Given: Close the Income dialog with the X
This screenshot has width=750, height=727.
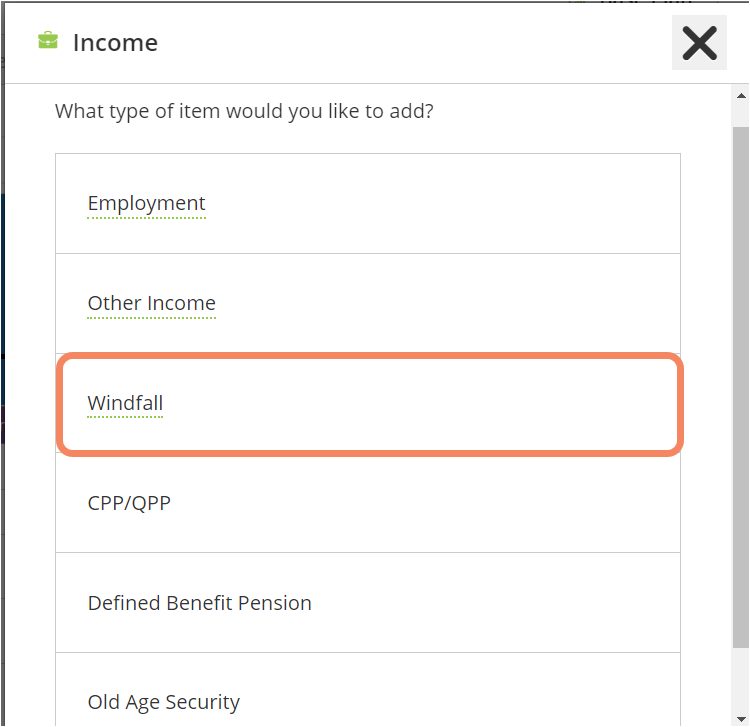Looking at the screenshot, I should pyautogui.click(x=699, y=43).
